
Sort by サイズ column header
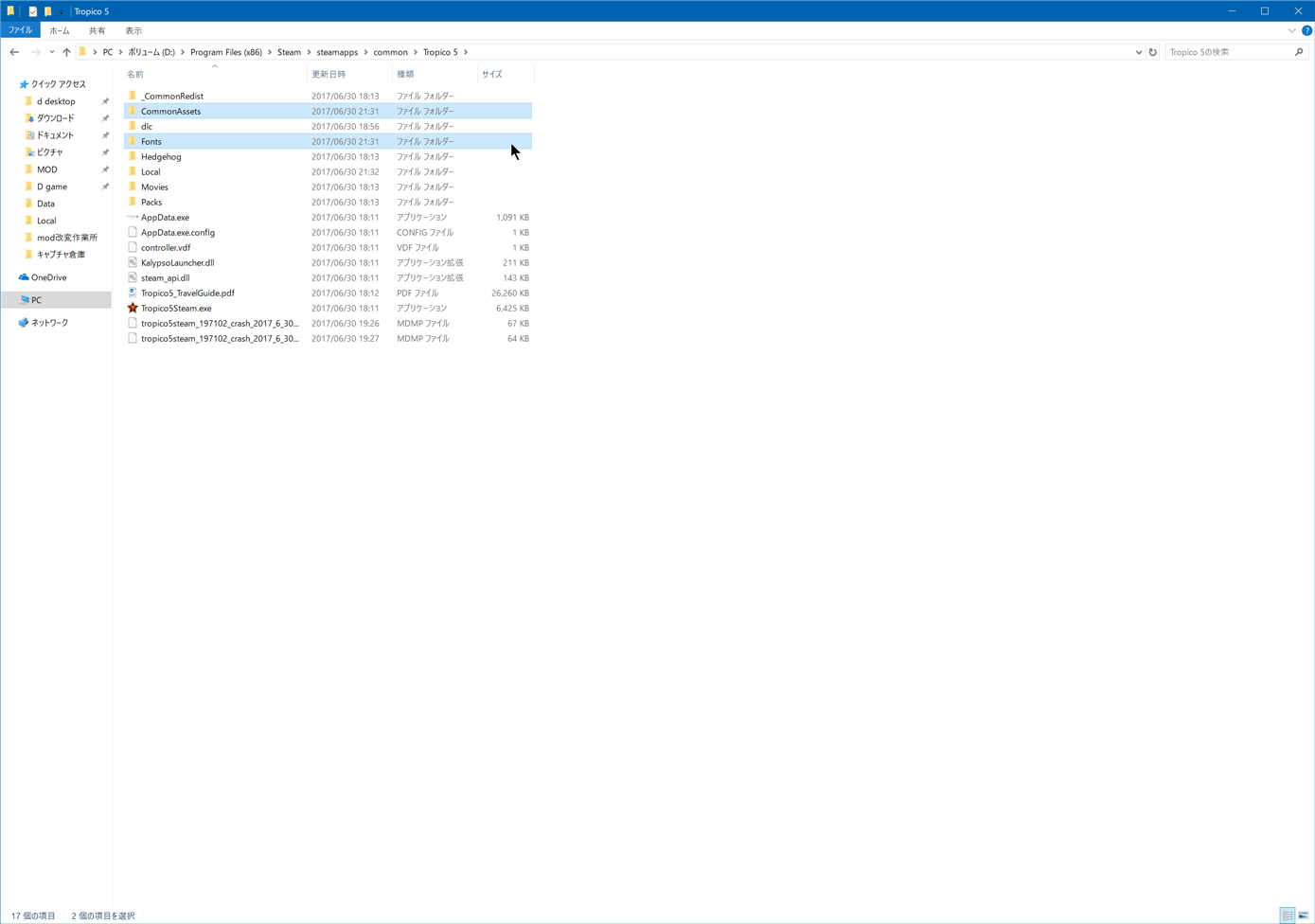506,74
